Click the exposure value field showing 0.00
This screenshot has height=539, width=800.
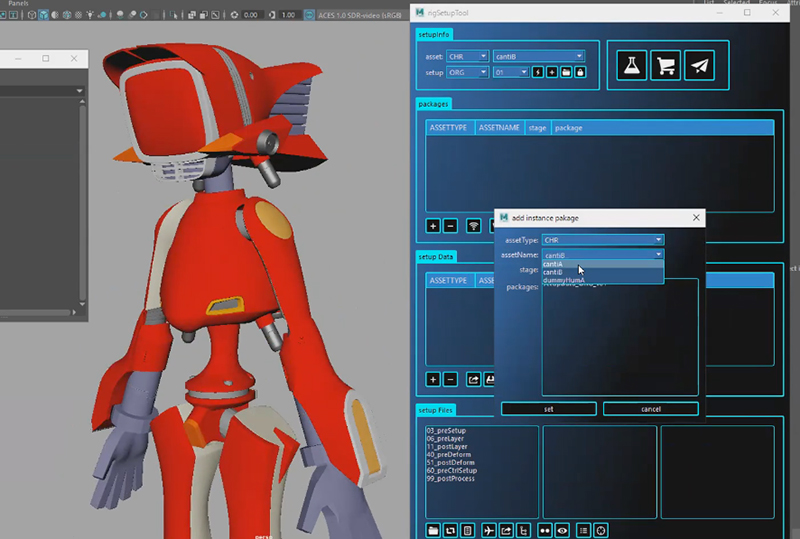coord(251,15)
